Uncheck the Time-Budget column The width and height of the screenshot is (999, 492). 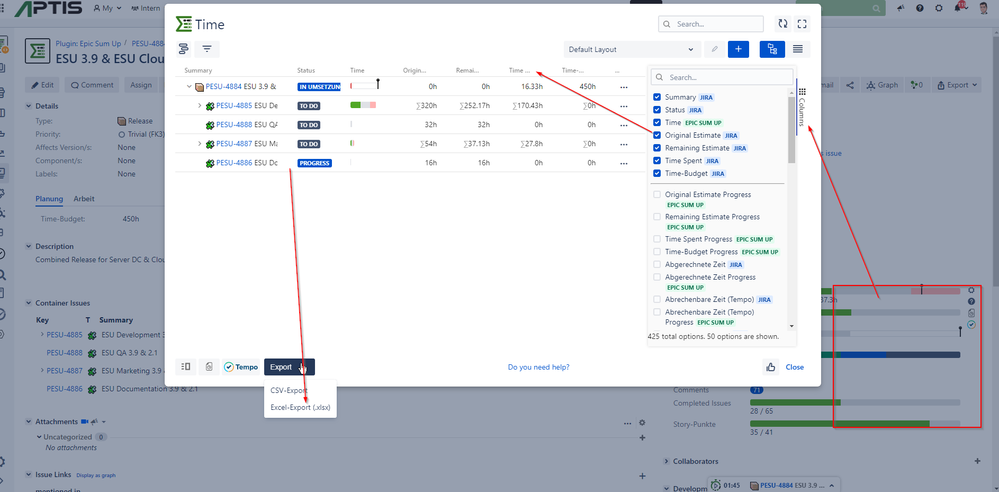click(x=657, y=173)
